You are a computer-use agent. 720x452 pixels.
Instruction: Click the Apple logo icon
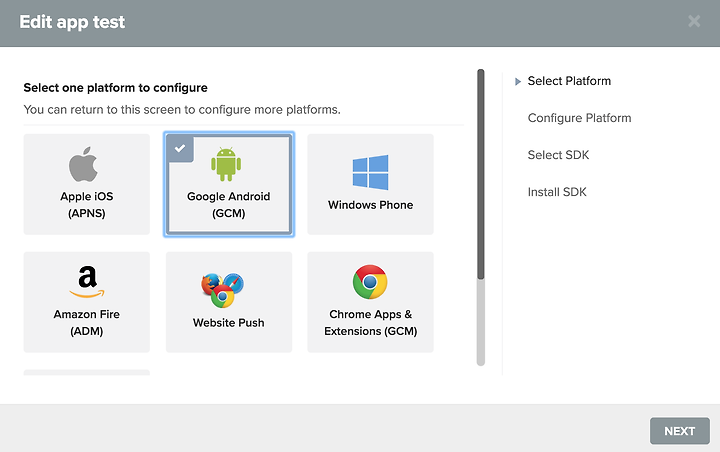83,164
